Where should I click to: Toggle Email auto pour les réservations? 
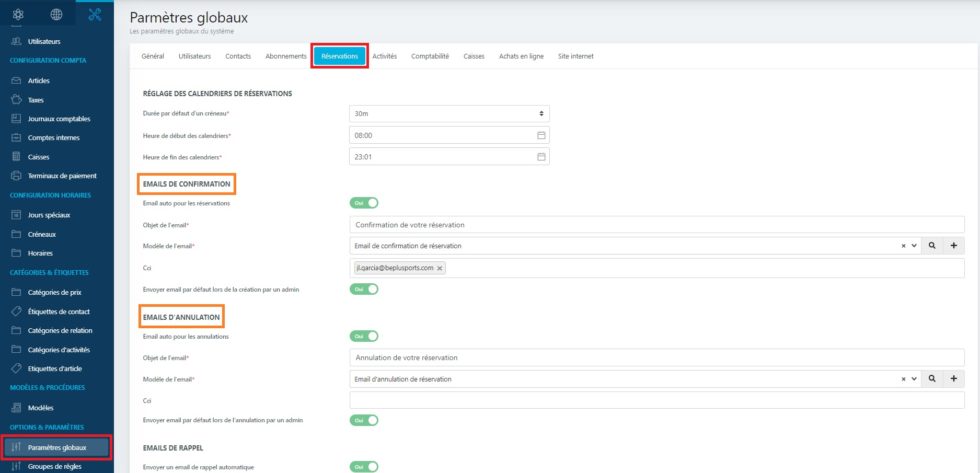pyautogui.click(x=364, y=203)
